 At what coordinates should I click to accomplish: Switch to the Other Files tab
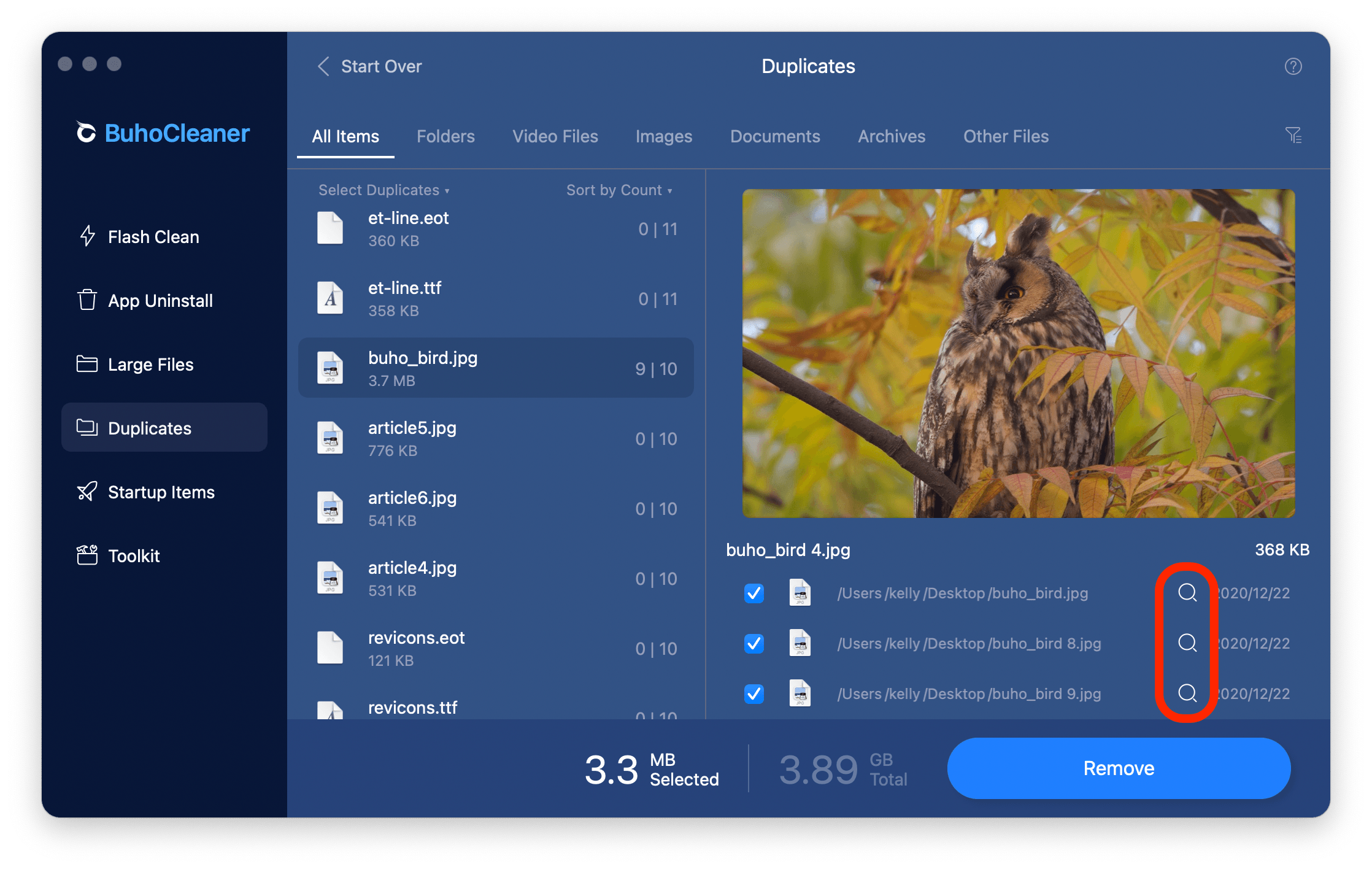1006,136
